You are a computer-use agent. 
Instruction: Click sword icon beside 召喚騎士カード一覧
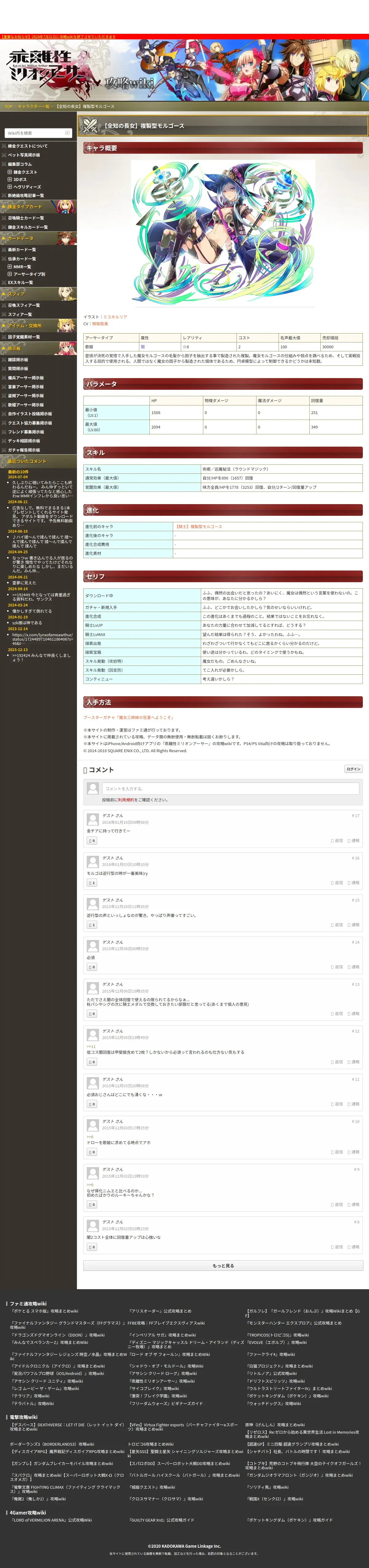(x=4, y=218)
